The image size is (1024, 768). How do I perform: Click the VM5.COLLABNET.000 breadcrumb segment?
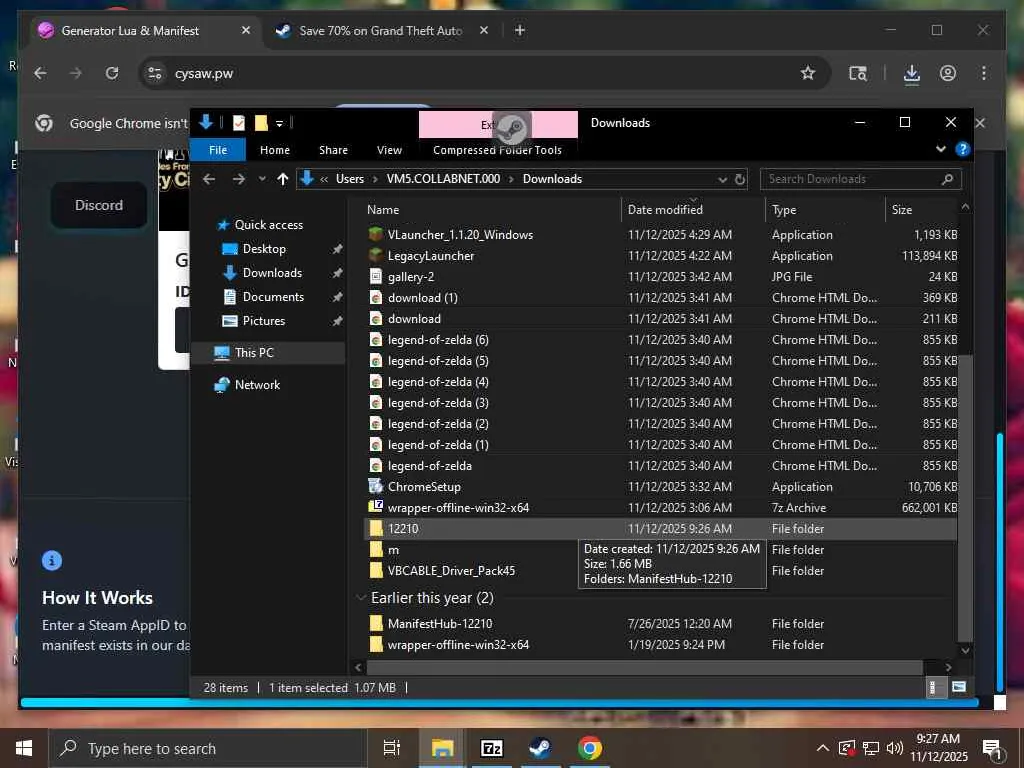443,179
